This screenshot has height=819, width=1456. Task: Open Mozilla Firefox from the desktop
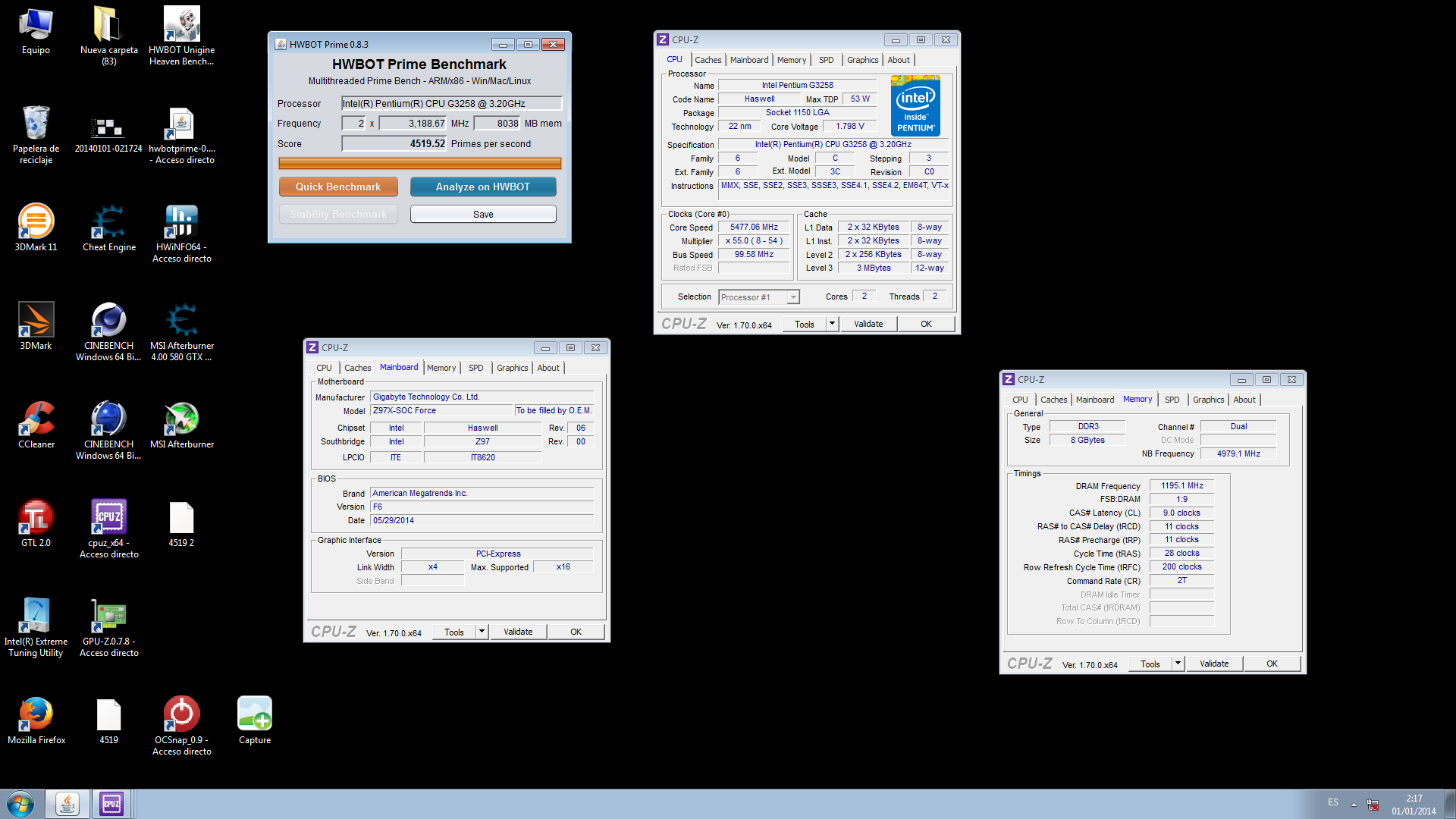[x=36, y=720]
